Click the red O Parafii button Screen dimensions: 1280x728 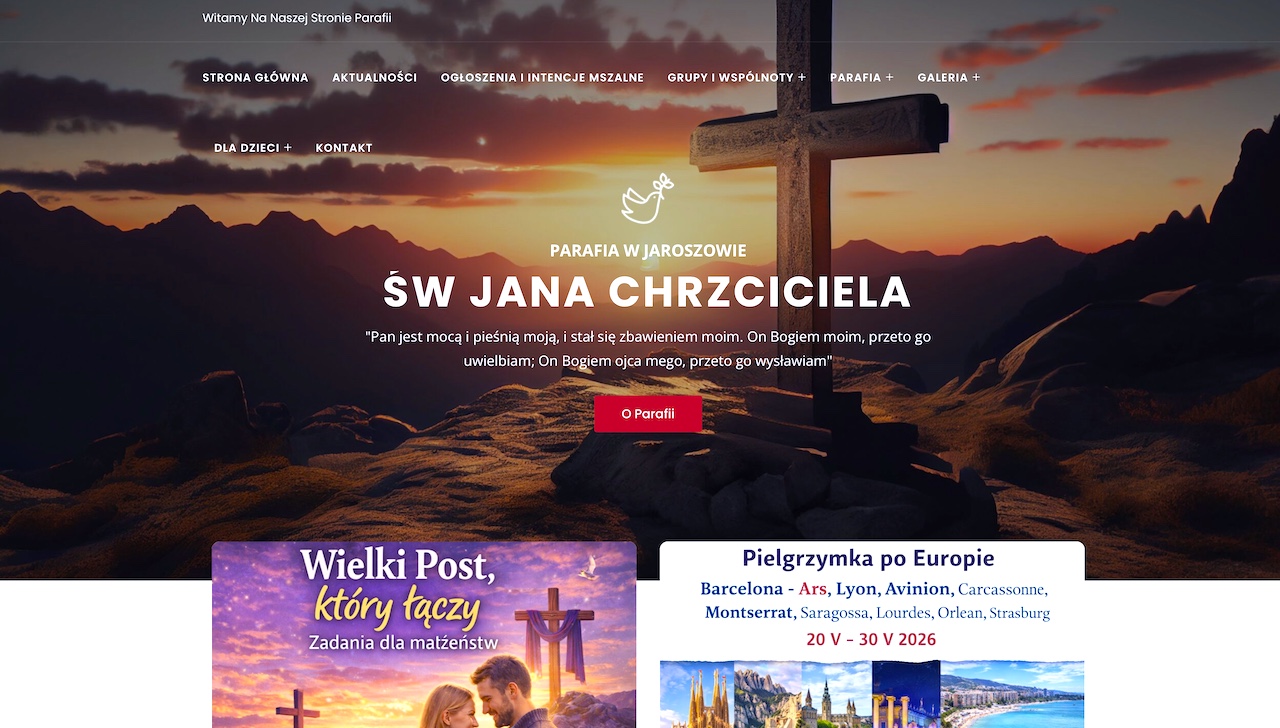(x=648, y=414)
